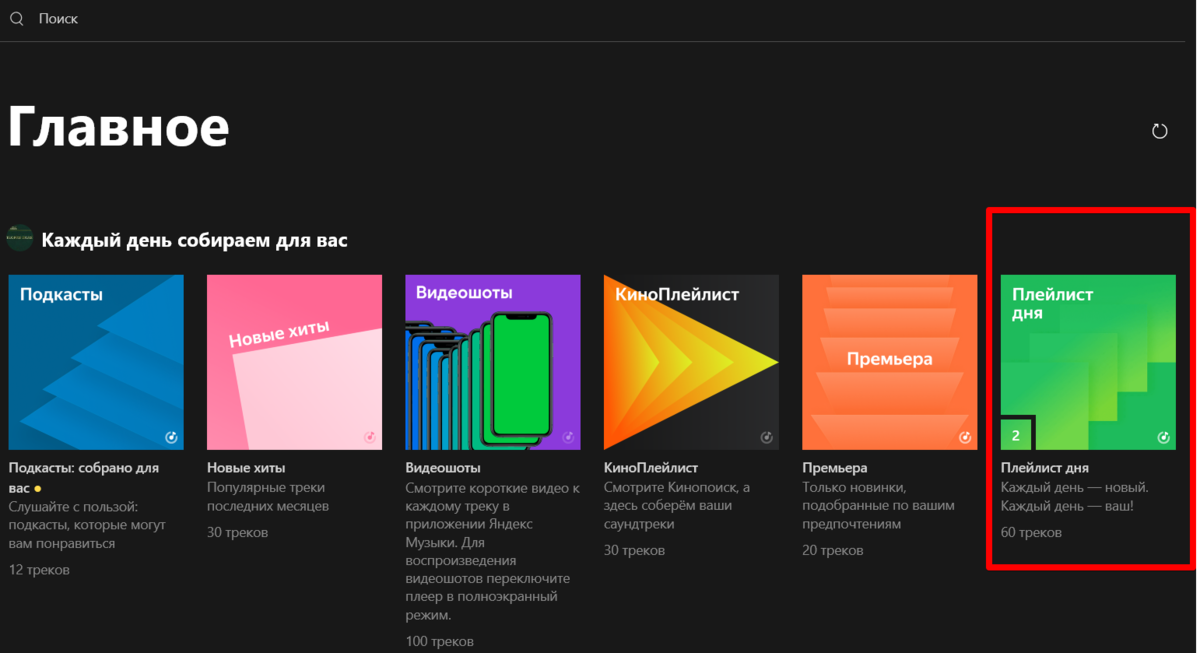Click the badge icon on Новые хиты cover
The image size is (1200, 653).
click(369, 437)
